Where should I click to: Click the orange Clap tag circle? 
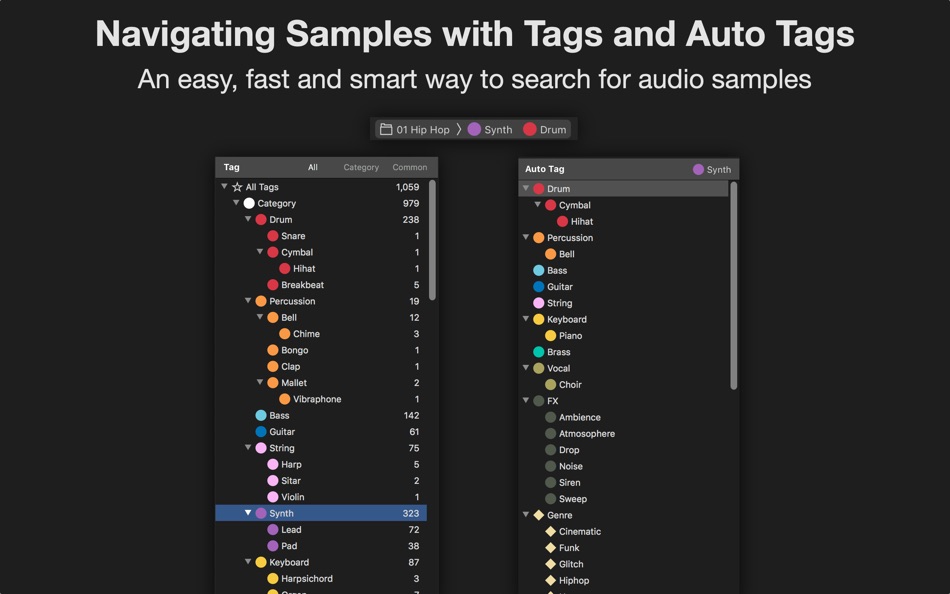(x=273, y=367)
